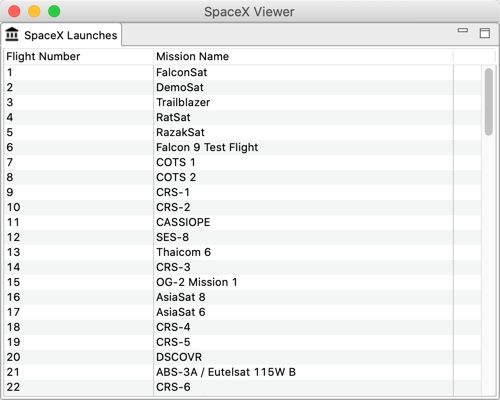The width and height of the screenshot is (500, 400).
Task: Select the CASSIOPE mission row
Action: (243, 222)
